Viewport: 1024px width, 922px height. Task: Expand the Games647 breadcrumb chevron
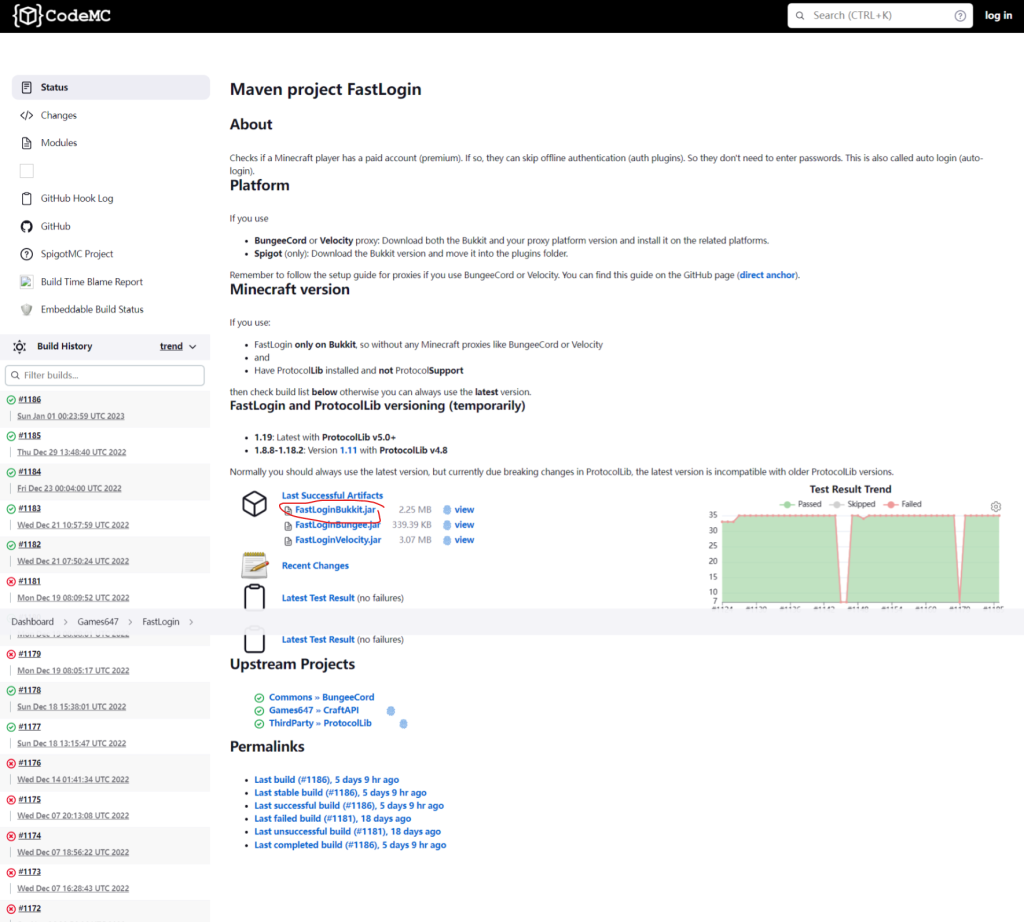pos(129,622)
